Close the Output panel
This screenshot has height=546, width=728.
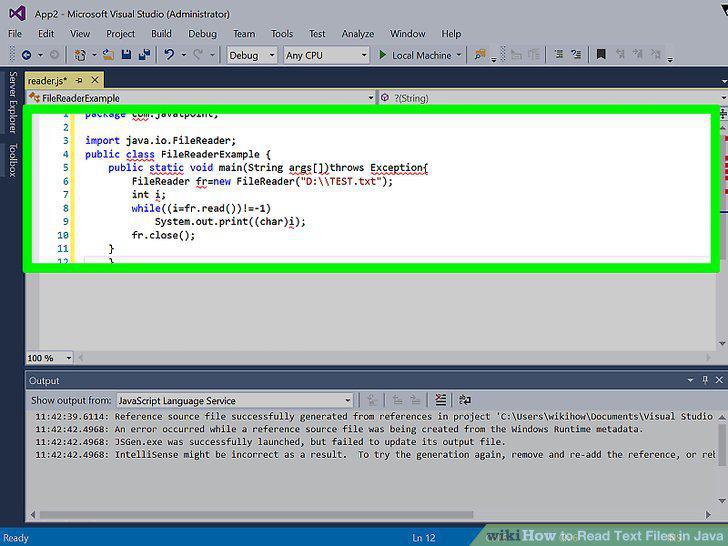pos(719,380)
